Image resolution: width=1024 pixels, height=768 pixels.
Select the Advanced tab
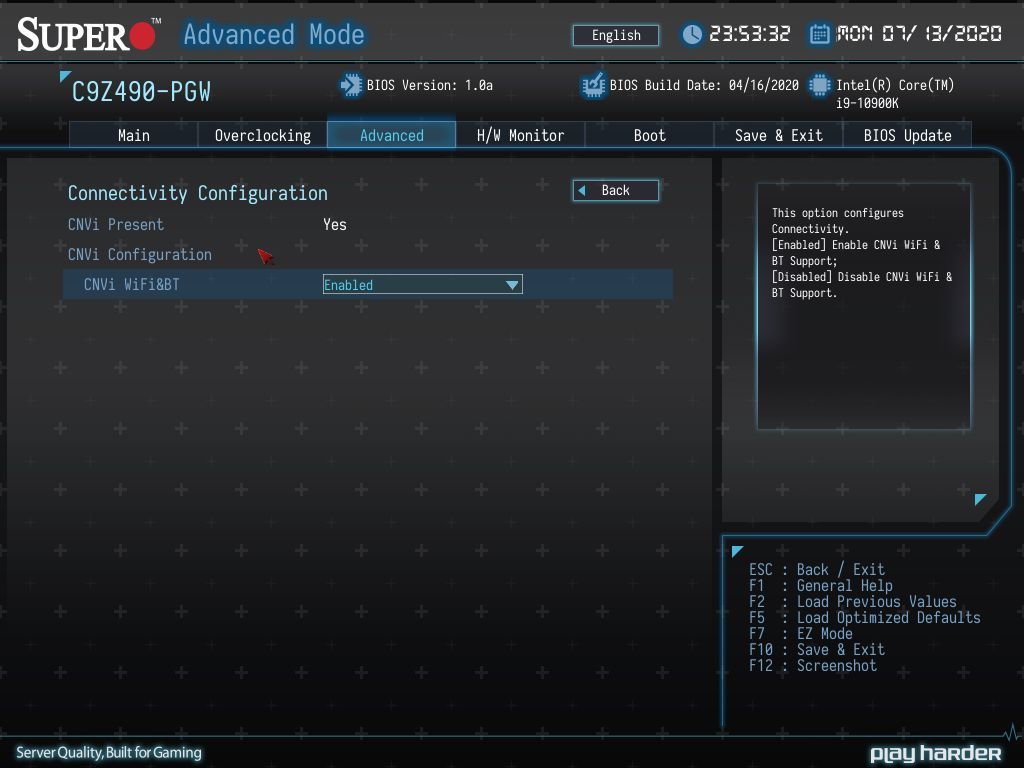[x=391, y=135]
